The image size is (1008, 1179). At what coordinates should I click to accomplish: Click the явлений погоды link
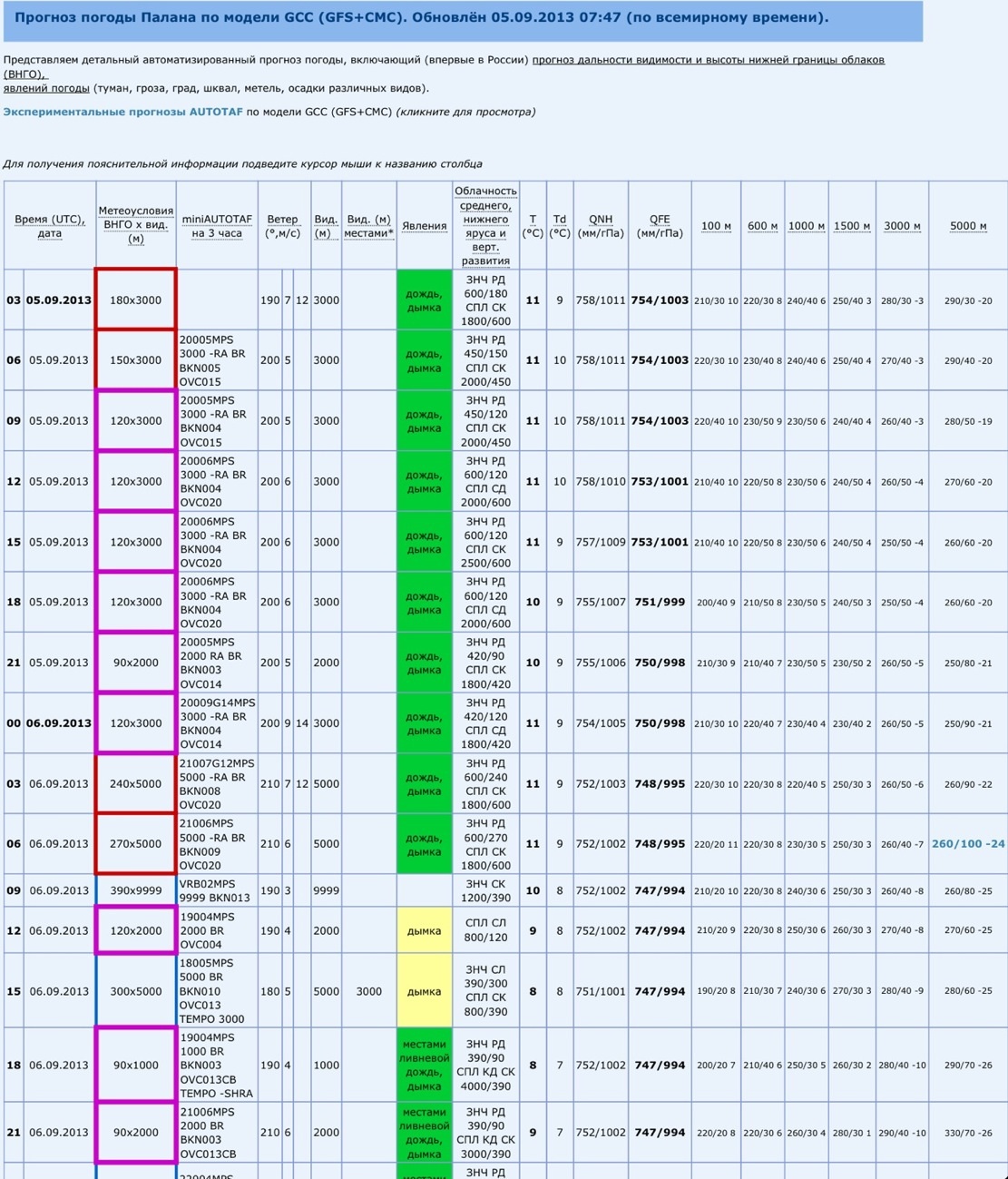[46, 88]
